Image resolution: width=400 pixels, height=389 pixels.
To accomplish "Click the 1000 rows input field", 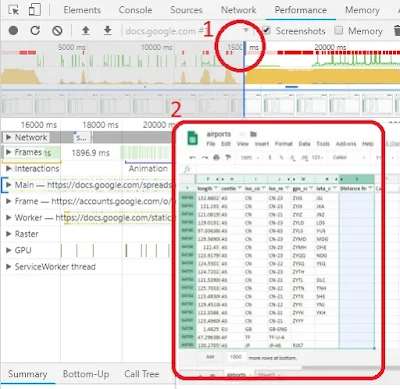I will (x=236, y=357).
